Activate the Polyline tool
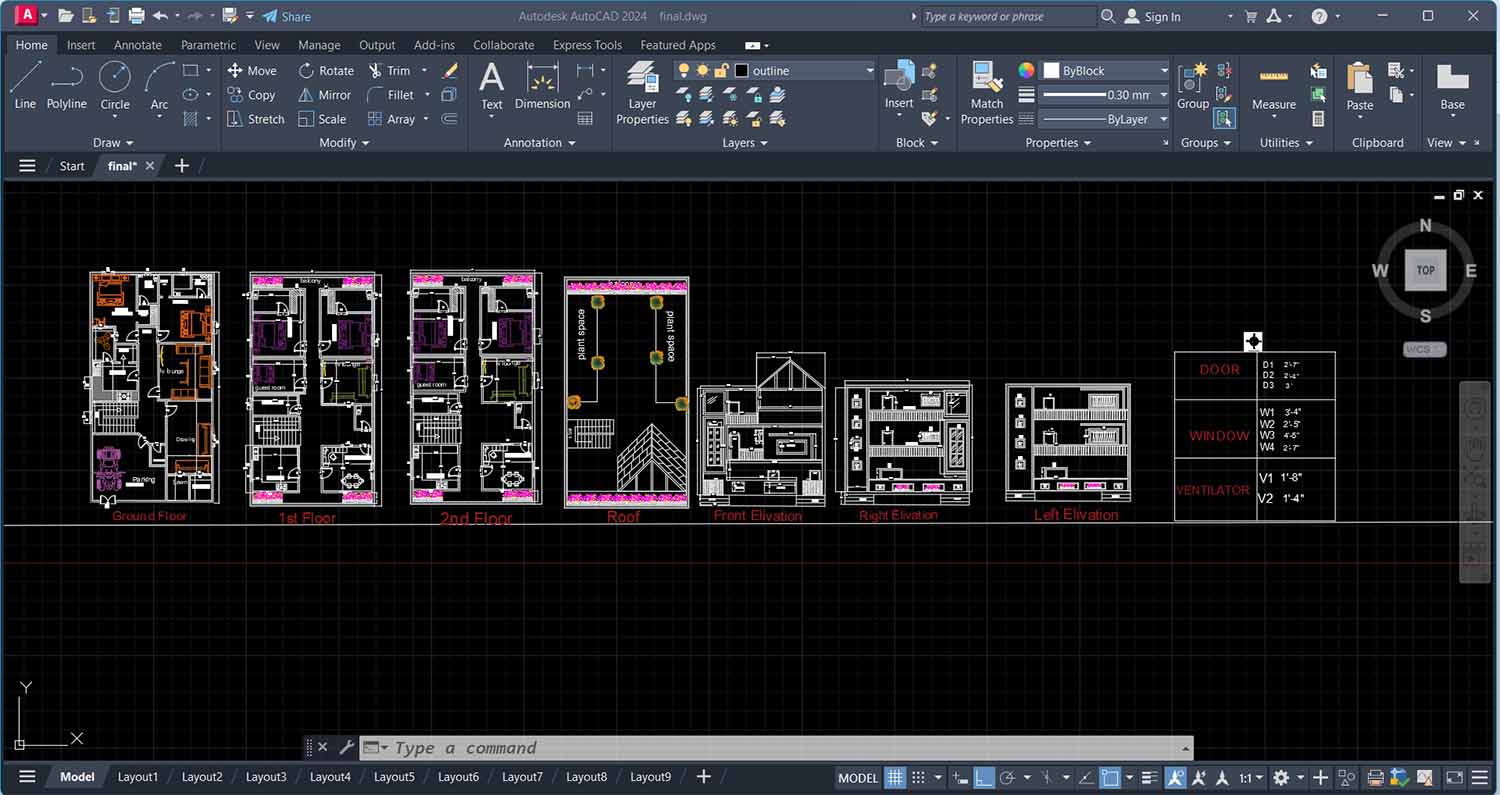 pos(66,88)
